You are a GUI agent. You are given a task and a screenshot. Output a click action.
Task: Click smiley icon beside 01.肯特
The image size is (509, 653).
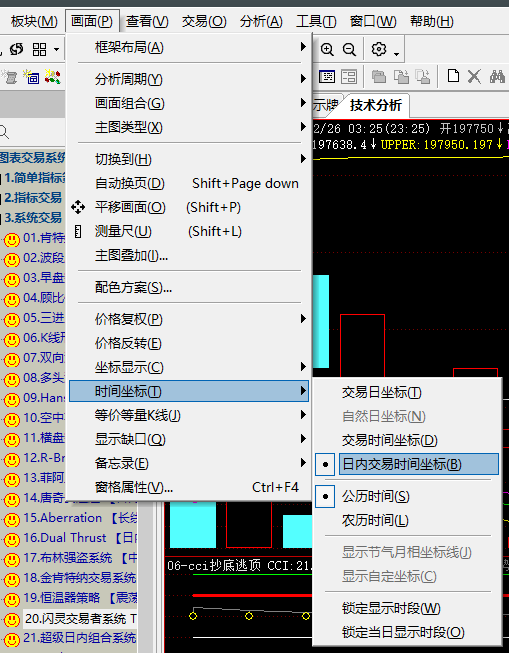12,239
